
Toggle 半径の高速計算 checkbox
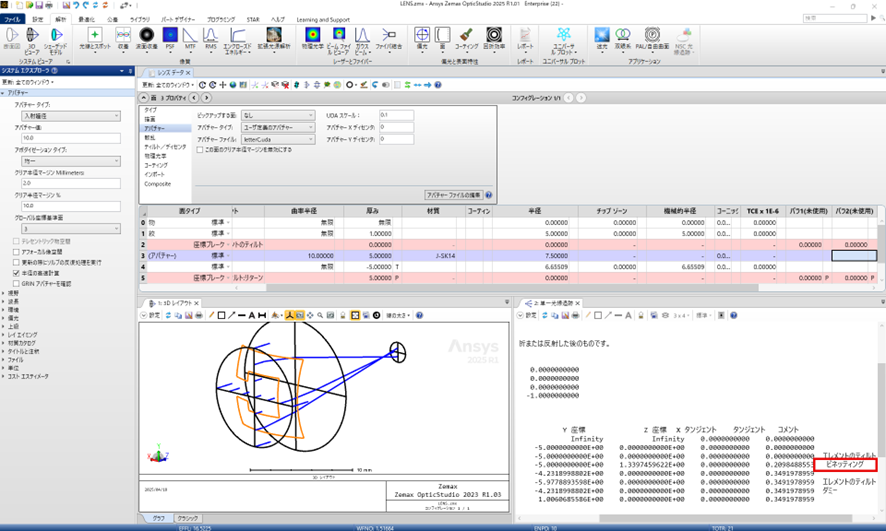click(15, 272)
